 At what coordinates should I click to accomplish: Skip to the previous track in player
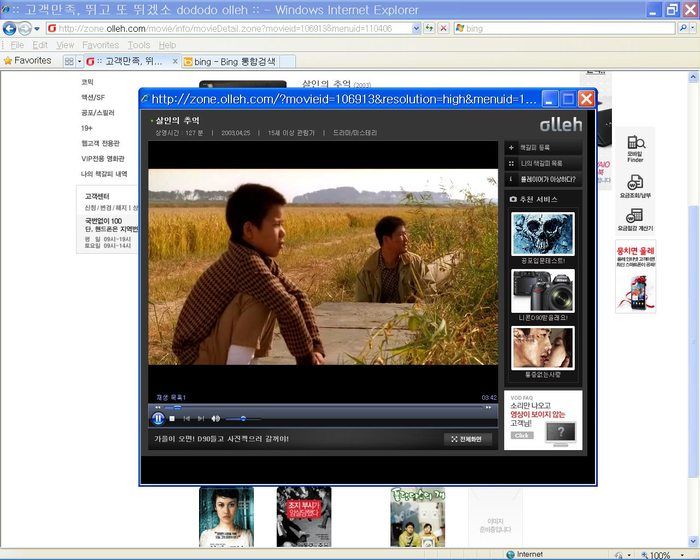187,418
